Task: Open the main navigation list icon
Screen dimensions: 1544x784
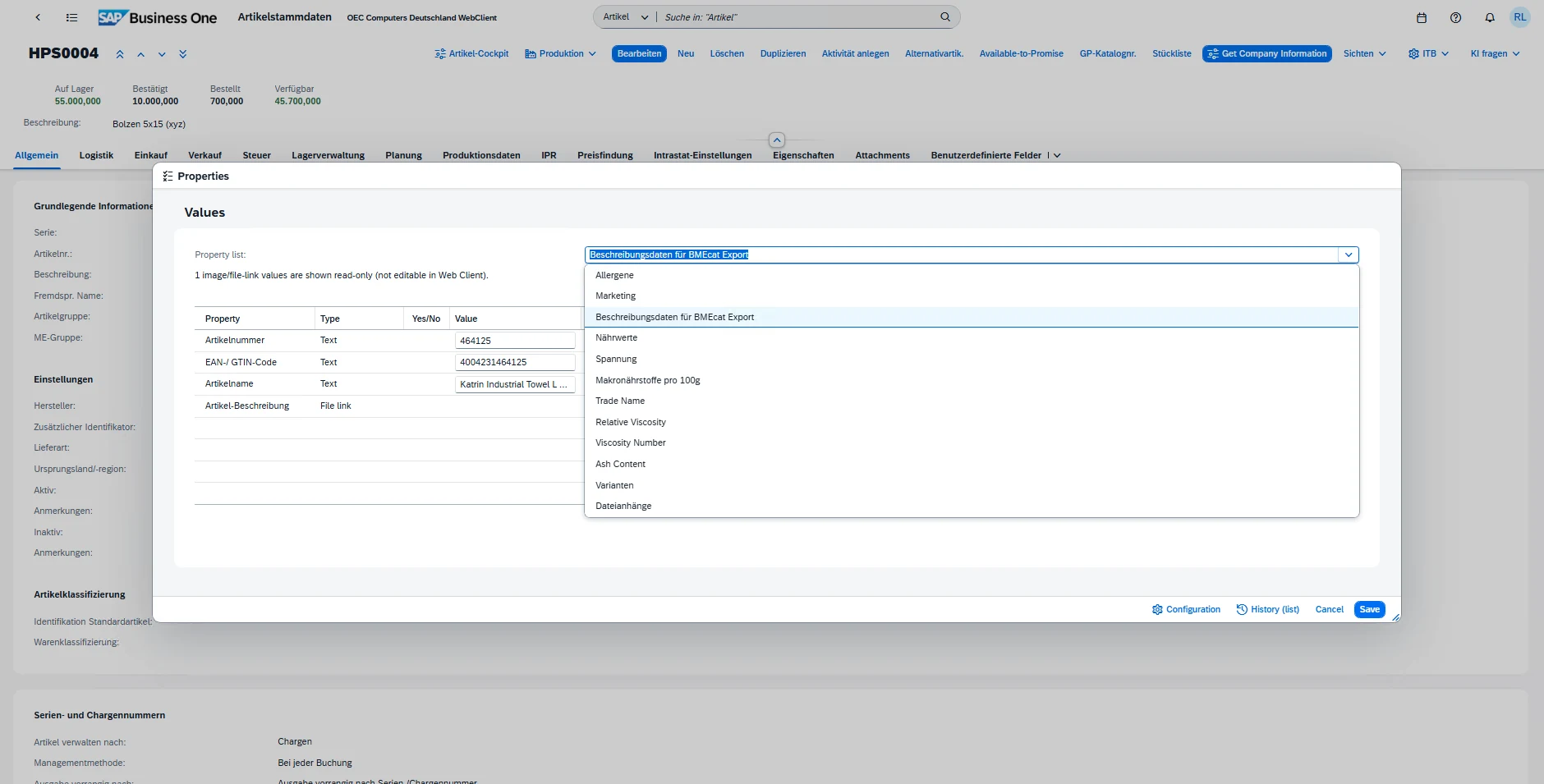Action: [71, 17]
